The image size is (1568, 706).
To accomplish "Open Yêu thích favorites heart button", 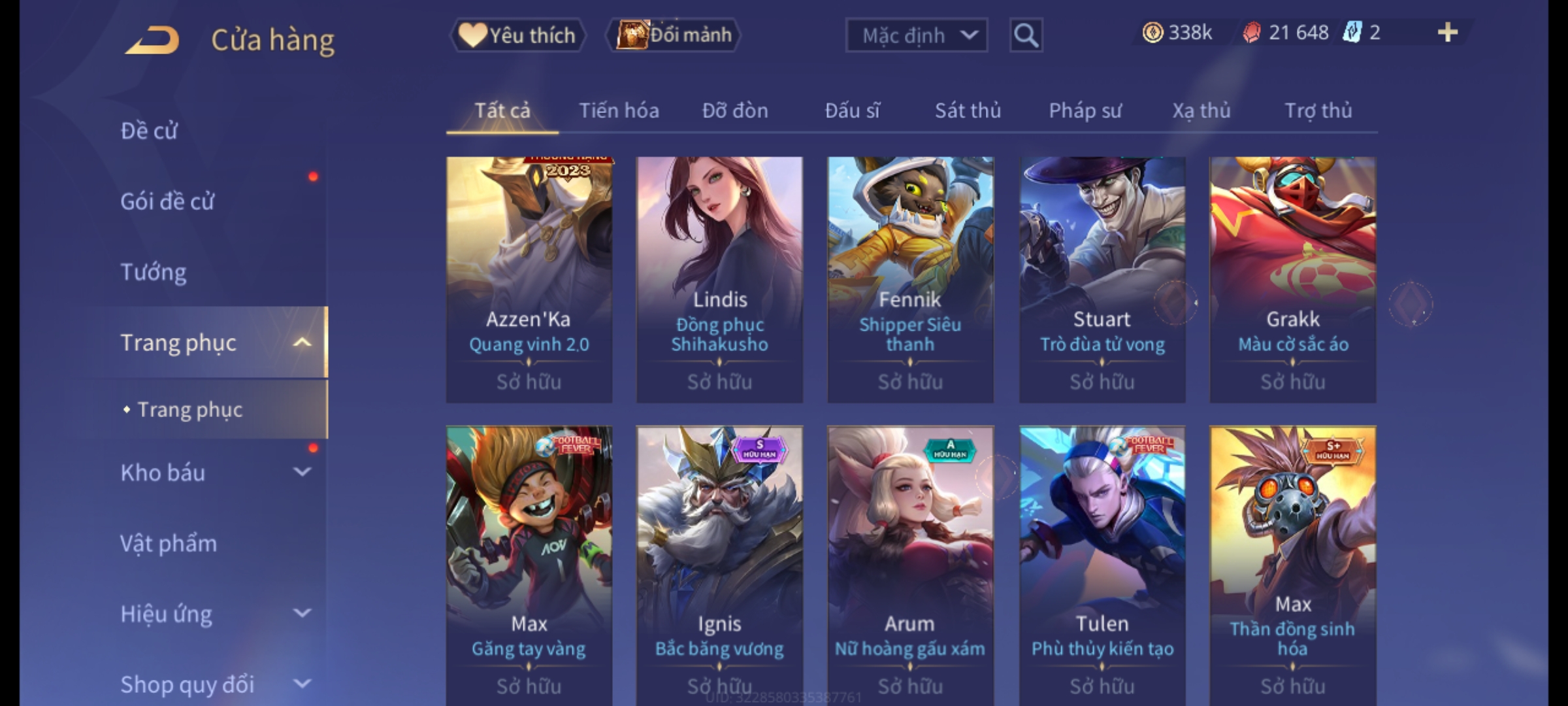I will click(517, 35).
